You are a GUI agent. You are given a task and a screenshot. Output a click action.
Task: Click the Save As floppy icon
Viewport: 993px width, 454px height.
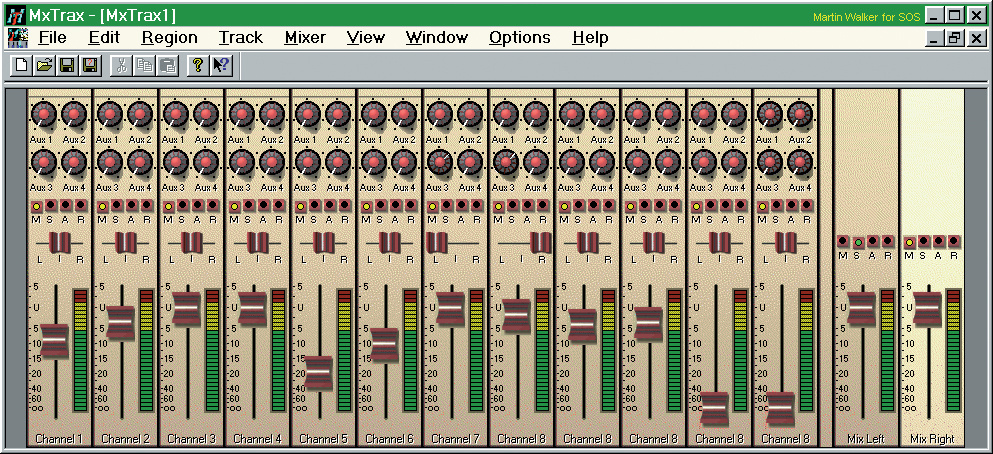point(89,66)
